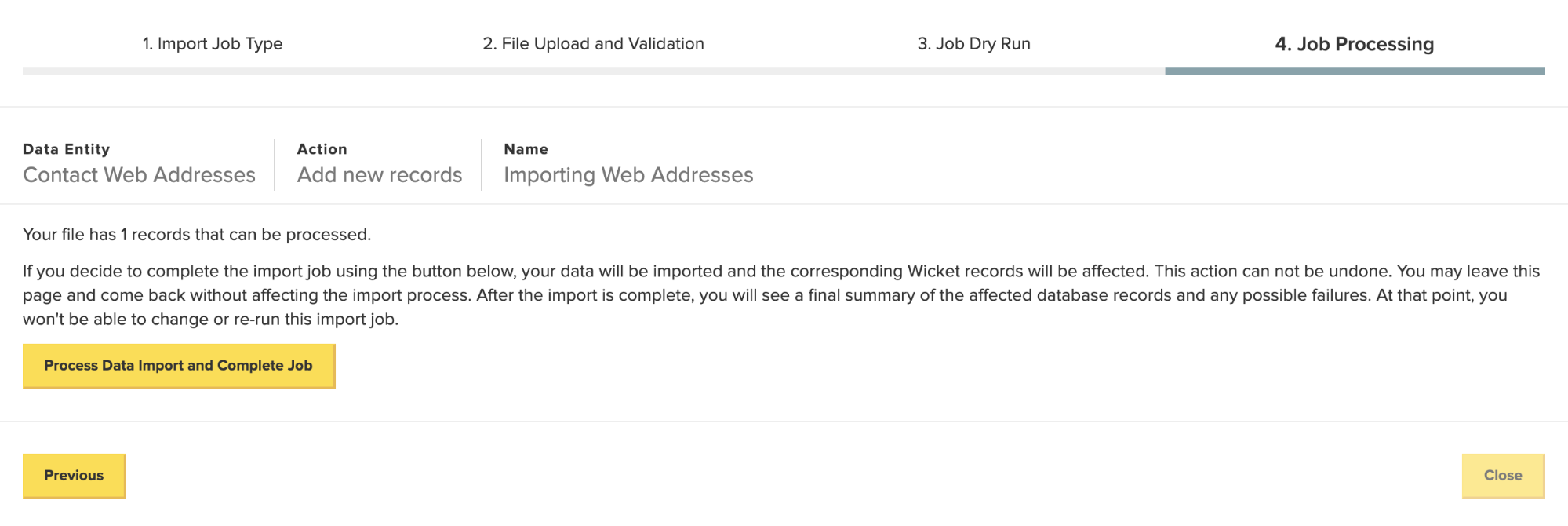Select the Add new records value
The width and height of the screenshot is (1568, 526).
pyautogui.click(x=380, y=175)
